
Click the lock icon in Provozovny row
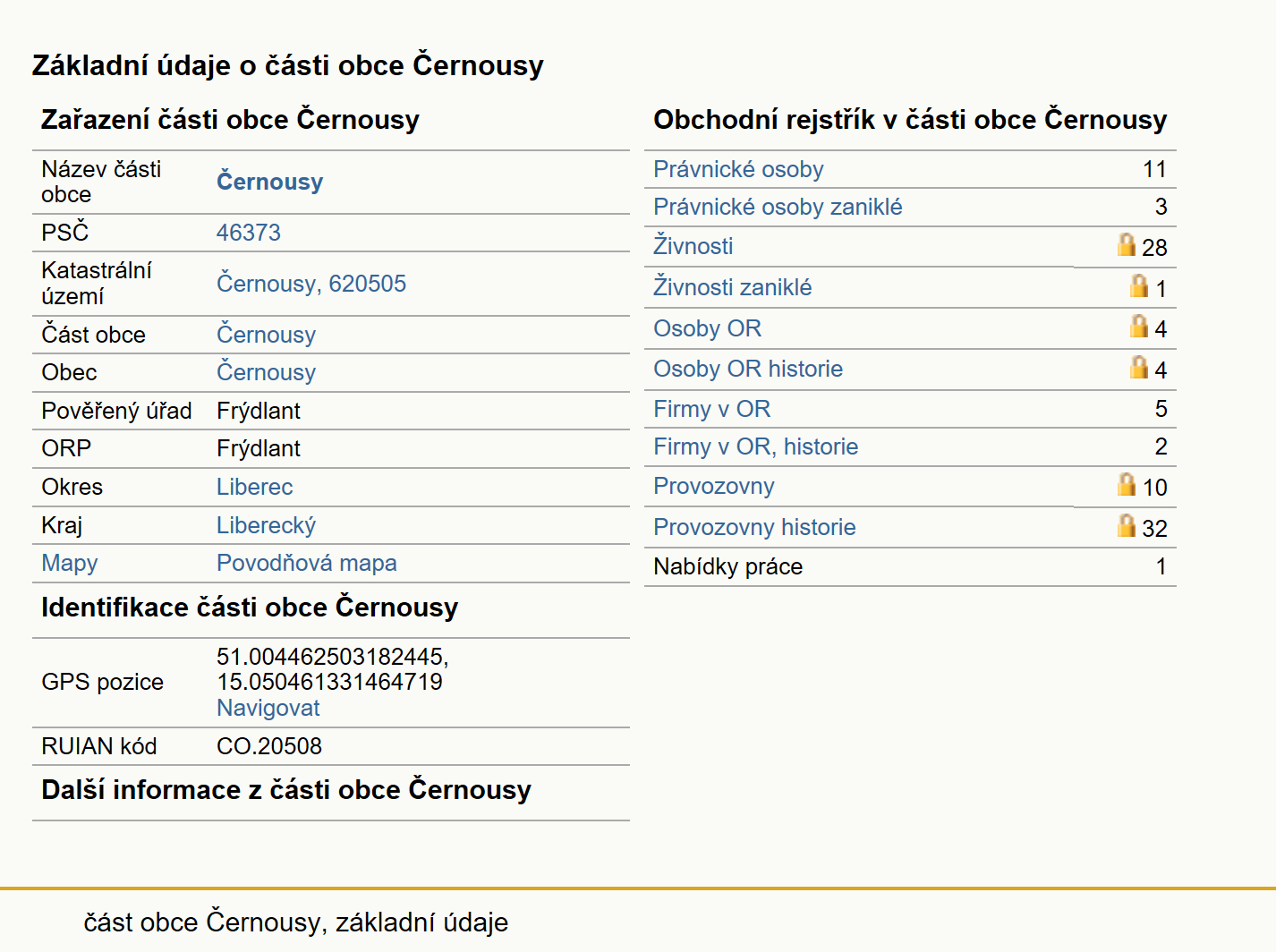pos(1127,484)
